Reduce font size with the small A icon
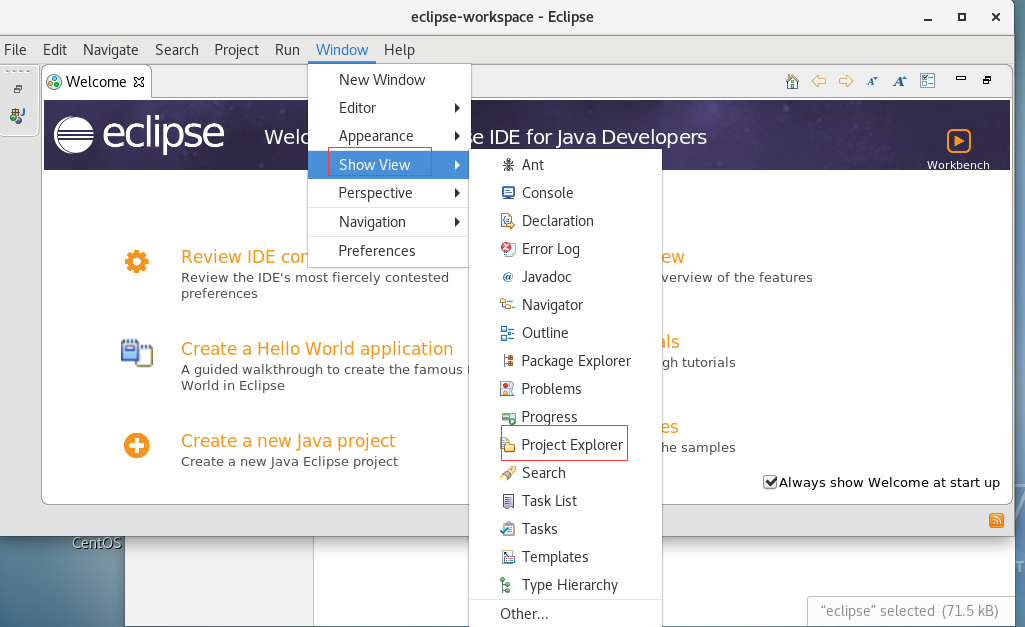The image size is (1025, 627). [x=872, y=81]
